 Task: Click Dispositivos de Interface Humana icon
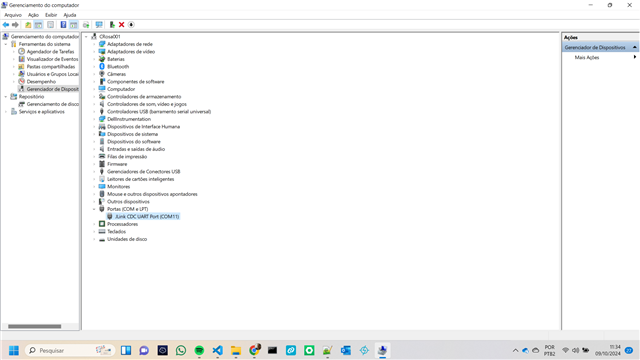102,127
